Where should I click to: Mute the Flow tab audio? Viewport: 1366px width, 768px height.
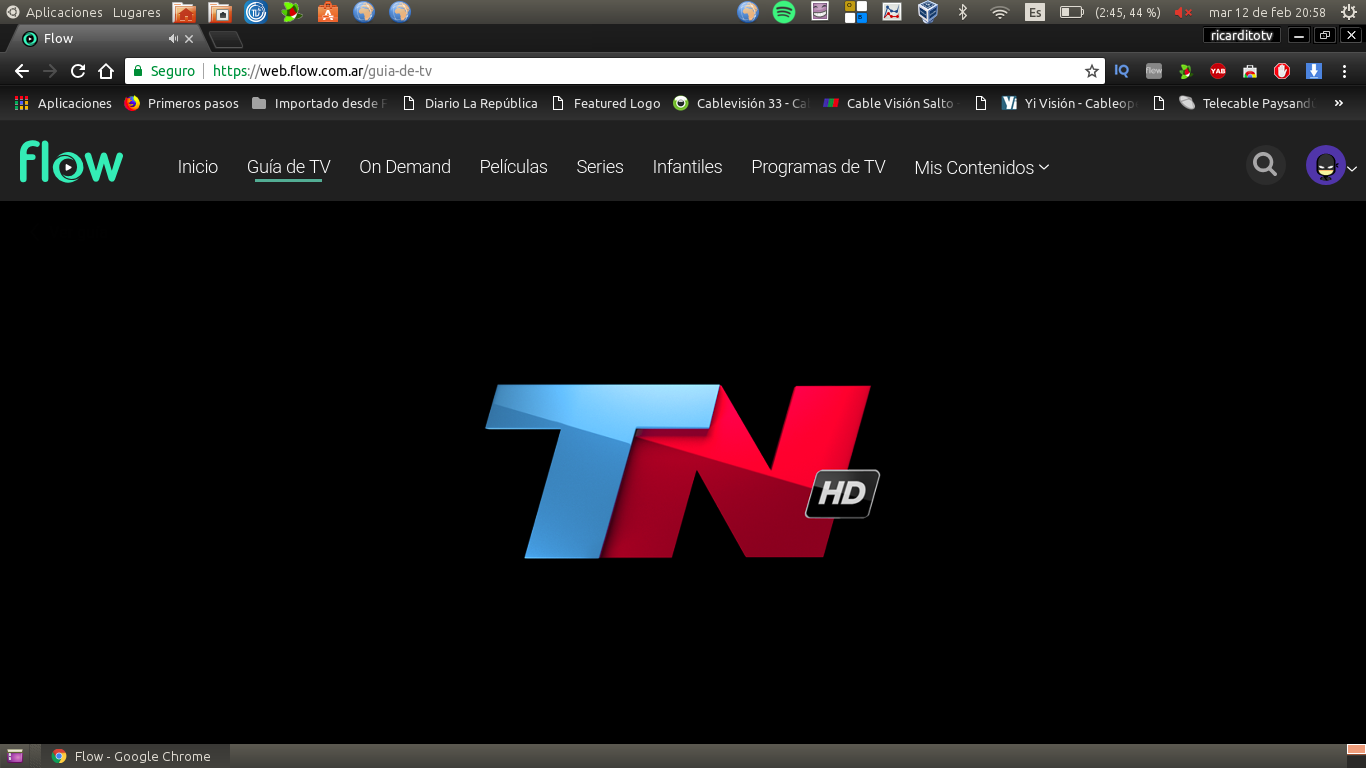coord(173,39)
